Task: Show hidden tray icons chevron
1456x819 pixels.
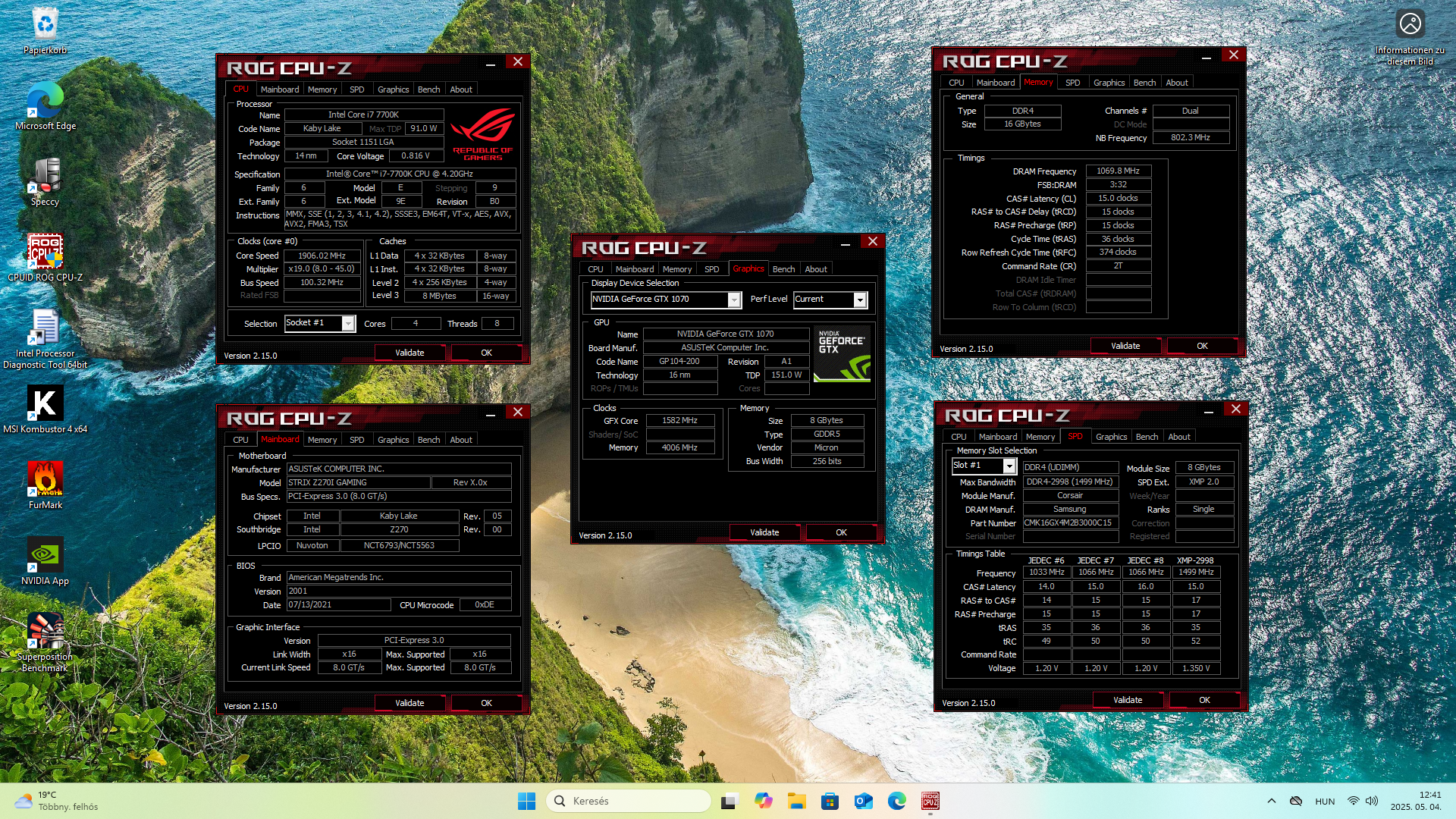Action: 1272,801
